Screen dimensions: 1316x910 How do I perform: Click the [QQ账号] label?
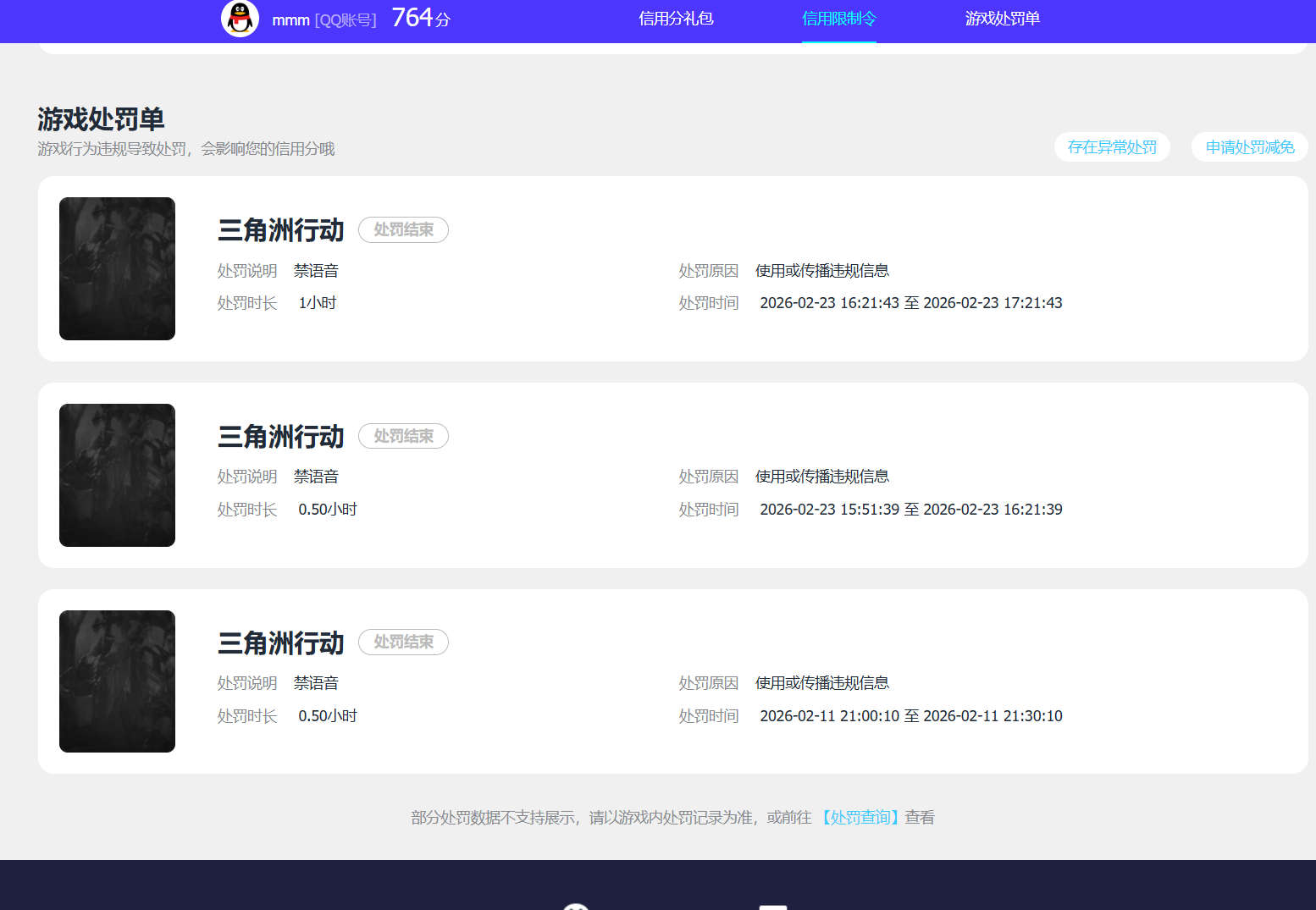tap(346, 20)
